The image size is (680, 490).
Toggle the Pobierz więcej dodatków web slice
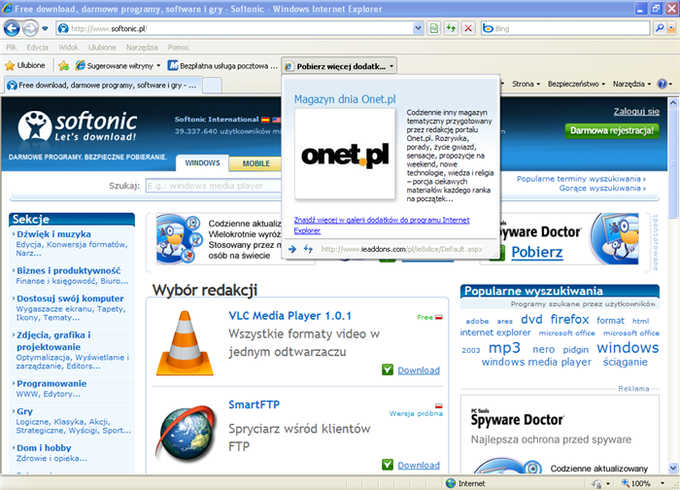[339, 66]
